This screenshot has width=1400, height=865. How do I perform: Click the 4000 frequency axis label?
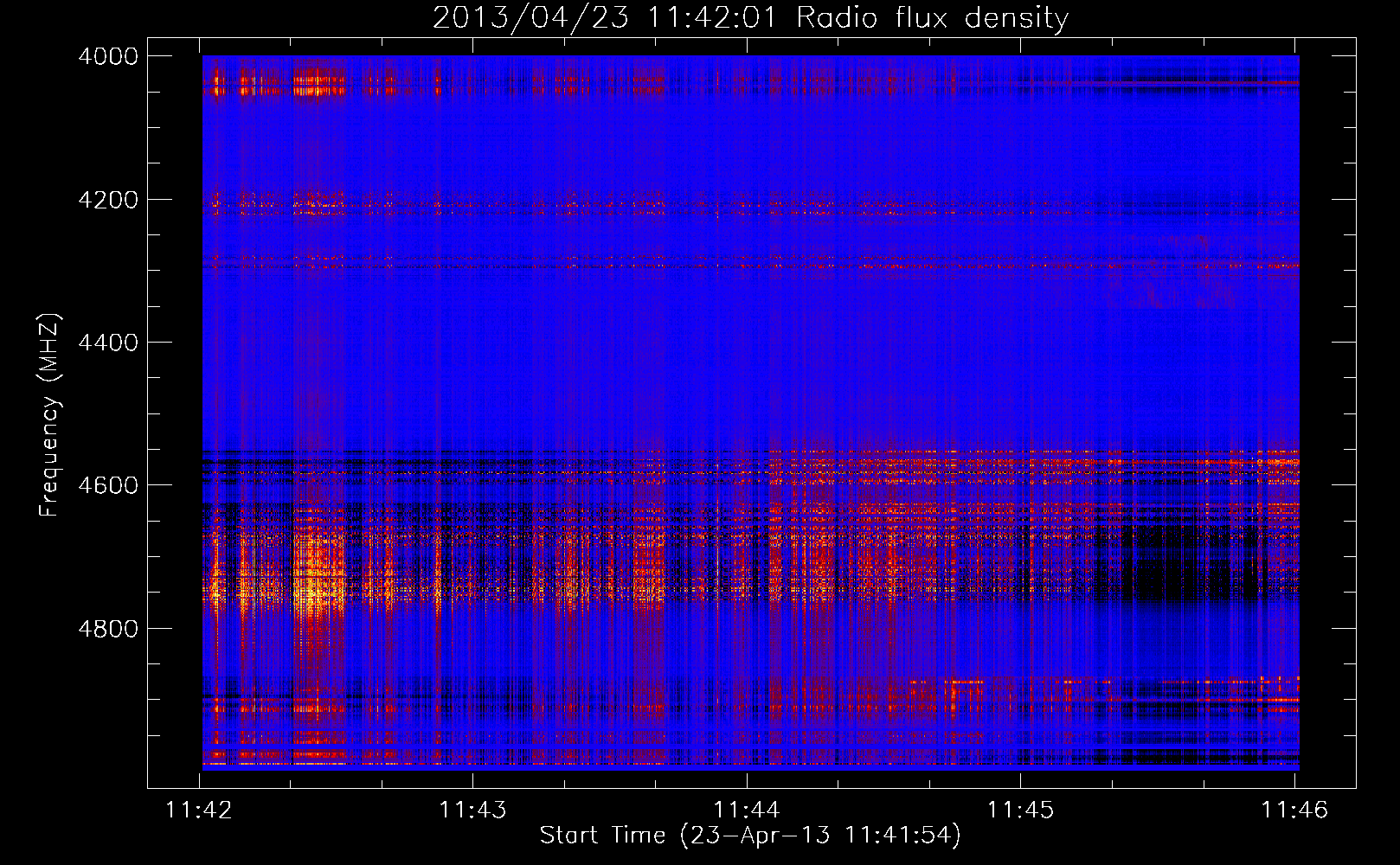pyautogui.click(x=108, y=56)
